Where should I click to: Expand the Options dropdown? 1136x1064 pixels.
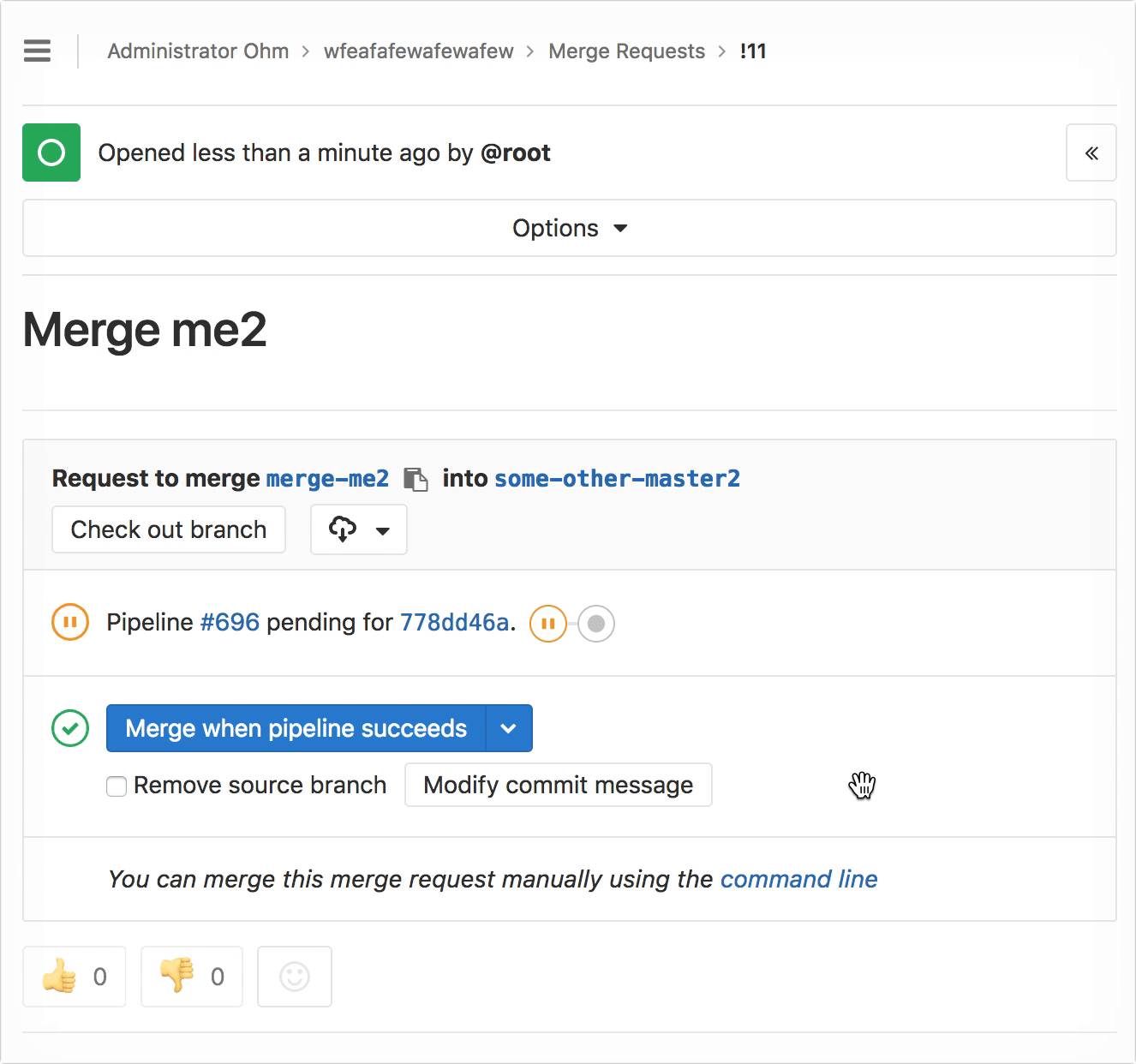(569, 229)
